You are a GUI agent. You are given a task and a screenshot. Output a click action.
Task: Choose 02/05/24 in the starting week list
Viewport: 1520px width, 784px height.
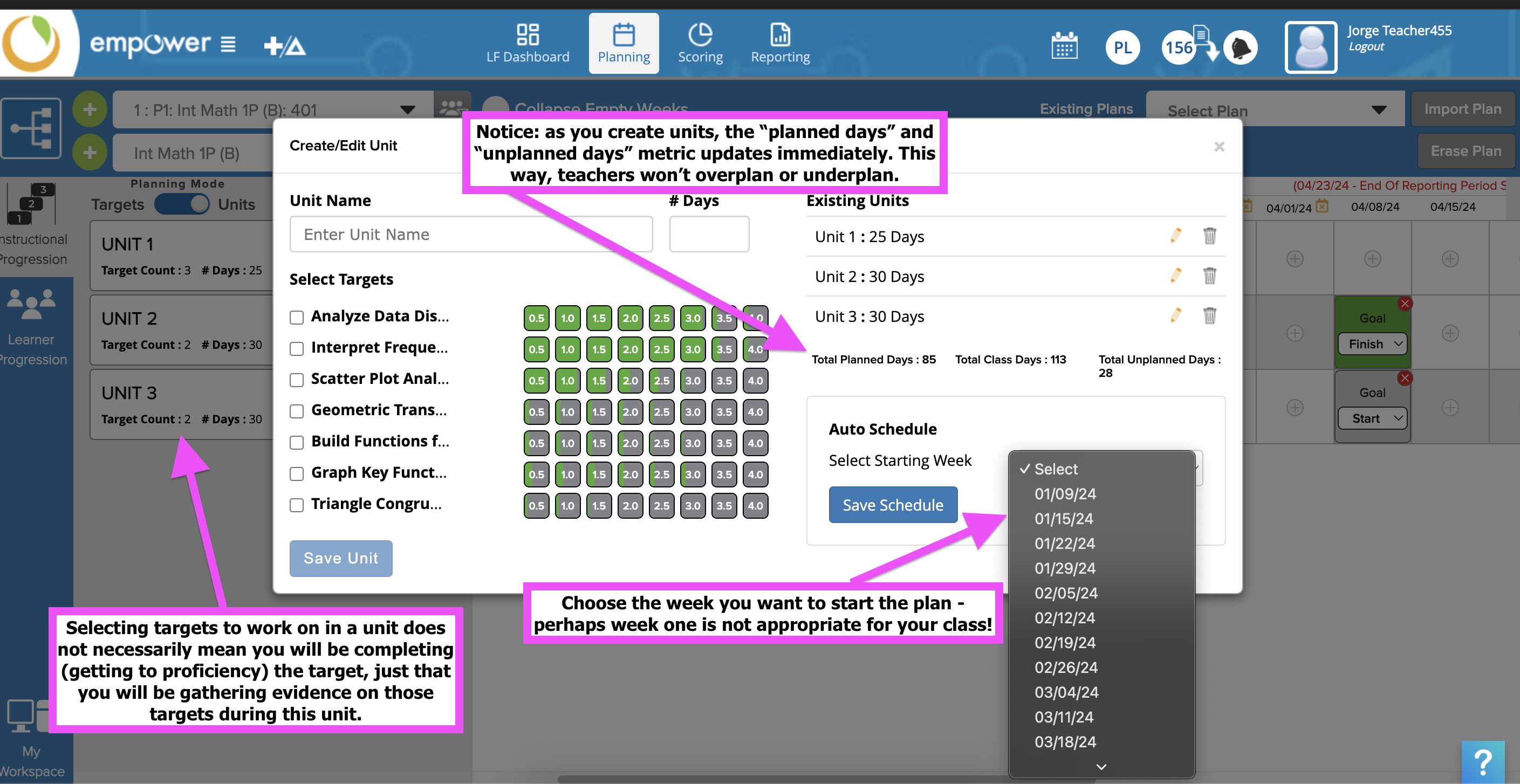click(x=1066, y=593)
